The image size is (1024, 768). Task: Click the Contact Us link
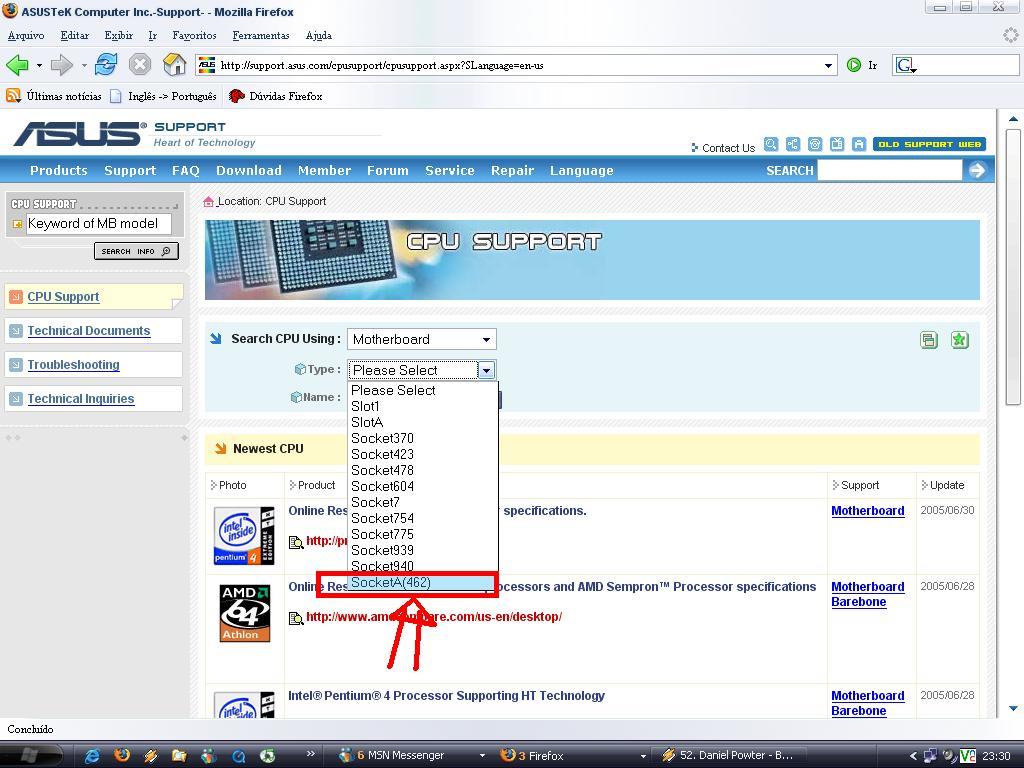tap(728, 148)
